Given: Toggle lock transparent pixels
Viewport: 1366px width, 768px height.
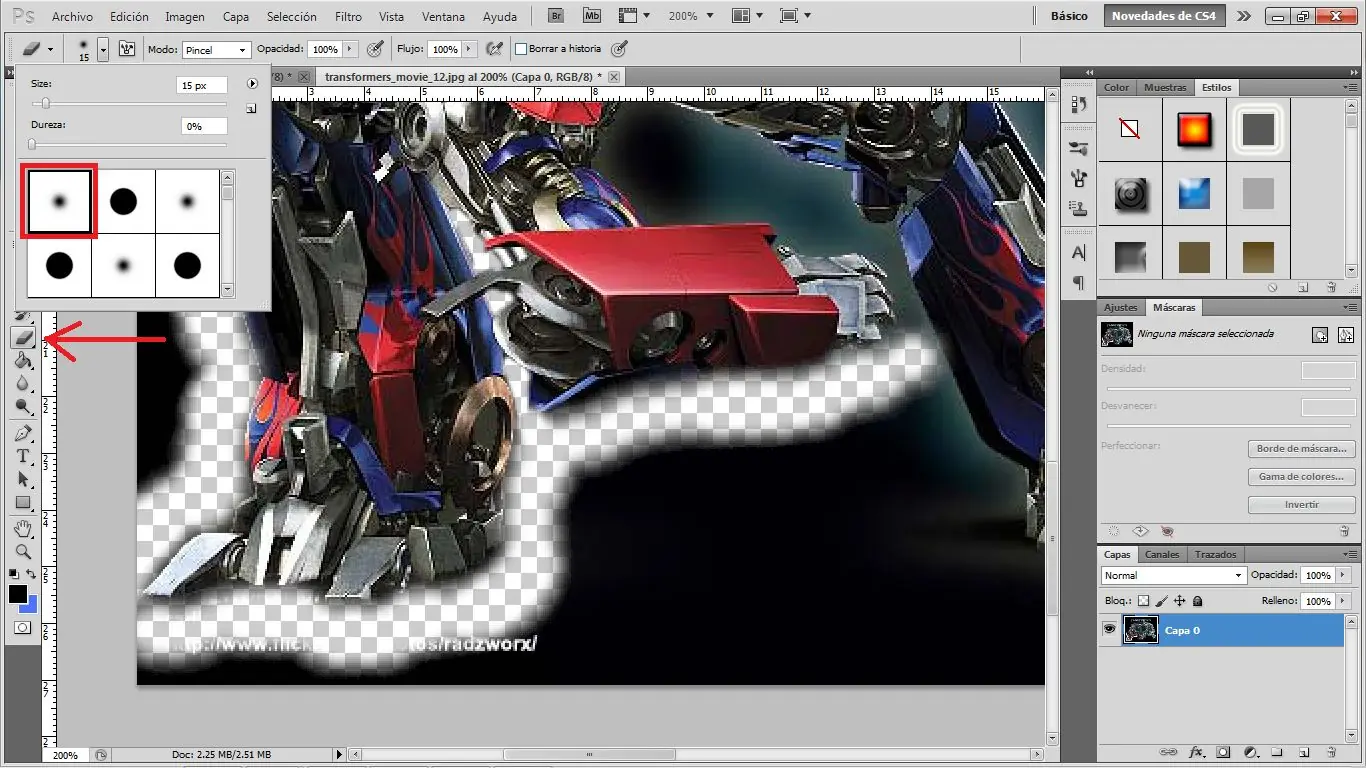Looking at the screenshot, I should [1143, 601].
